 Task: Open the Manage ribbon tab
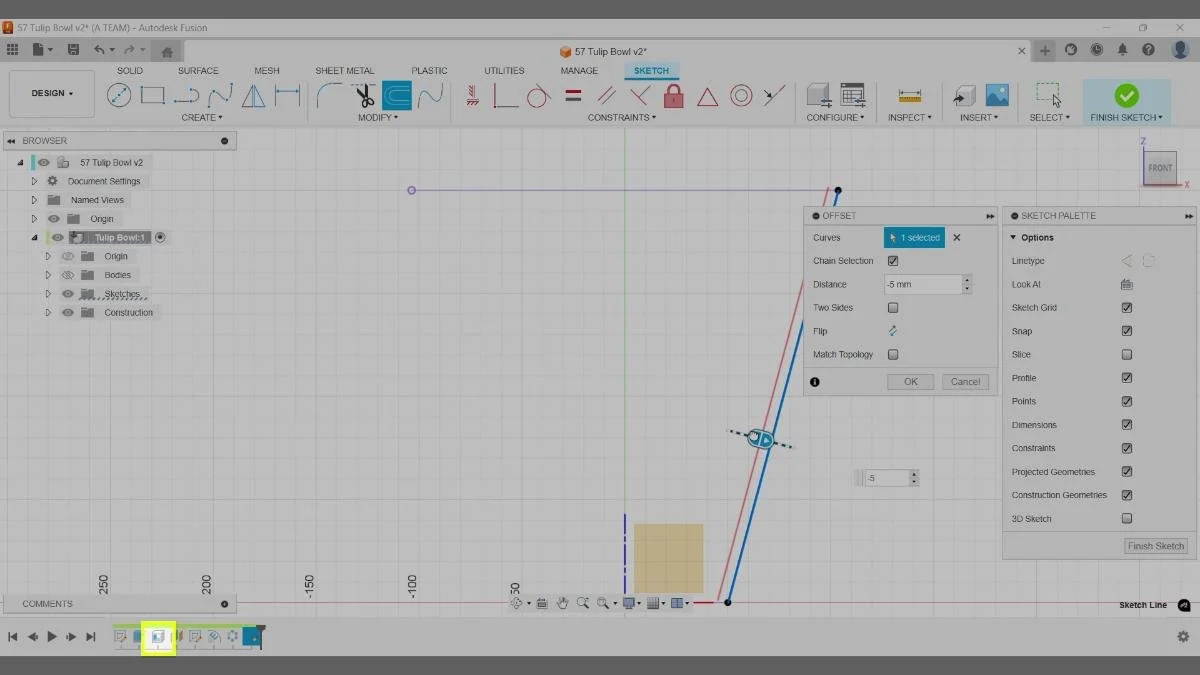click(579, 70)
